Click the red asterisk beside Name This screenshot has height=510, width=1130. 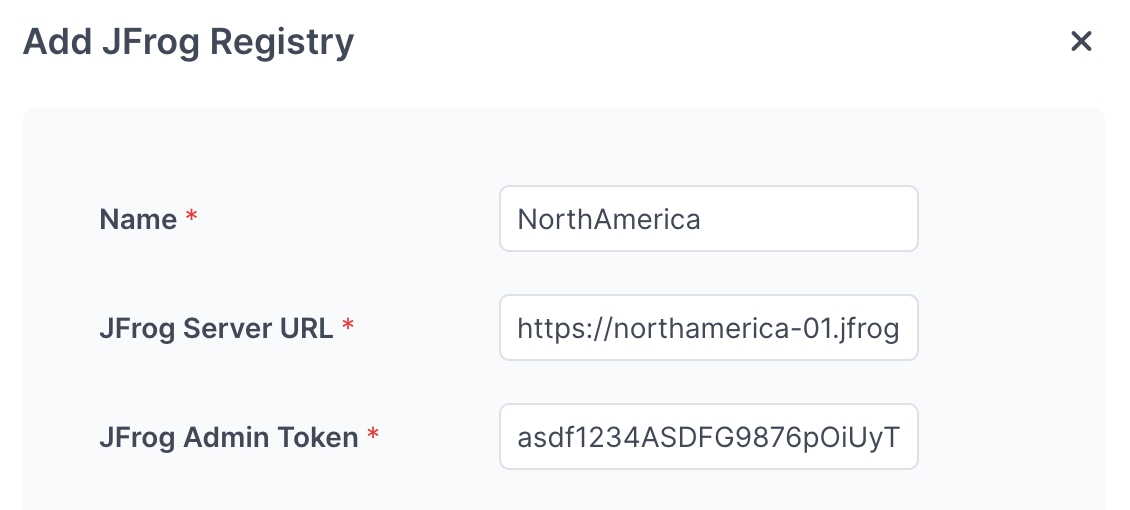coord(192,218)
